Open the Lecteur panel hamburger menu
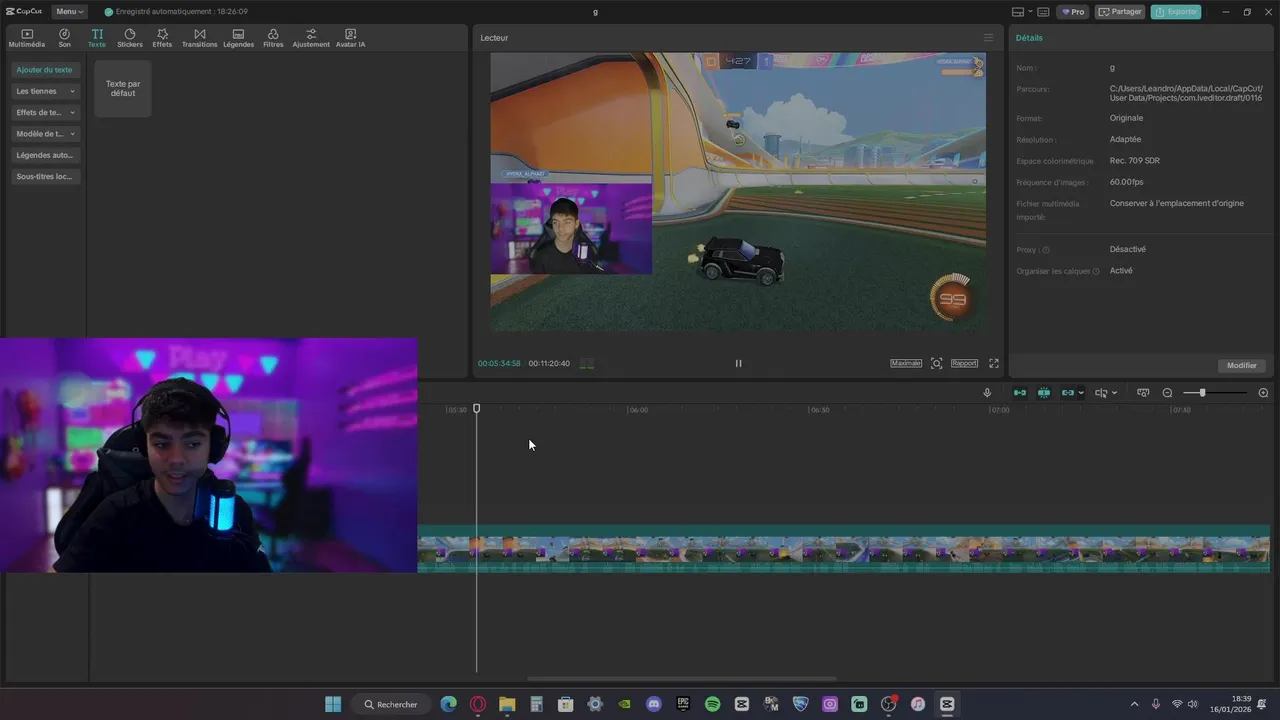The image size is (1280, 720). 988,38
